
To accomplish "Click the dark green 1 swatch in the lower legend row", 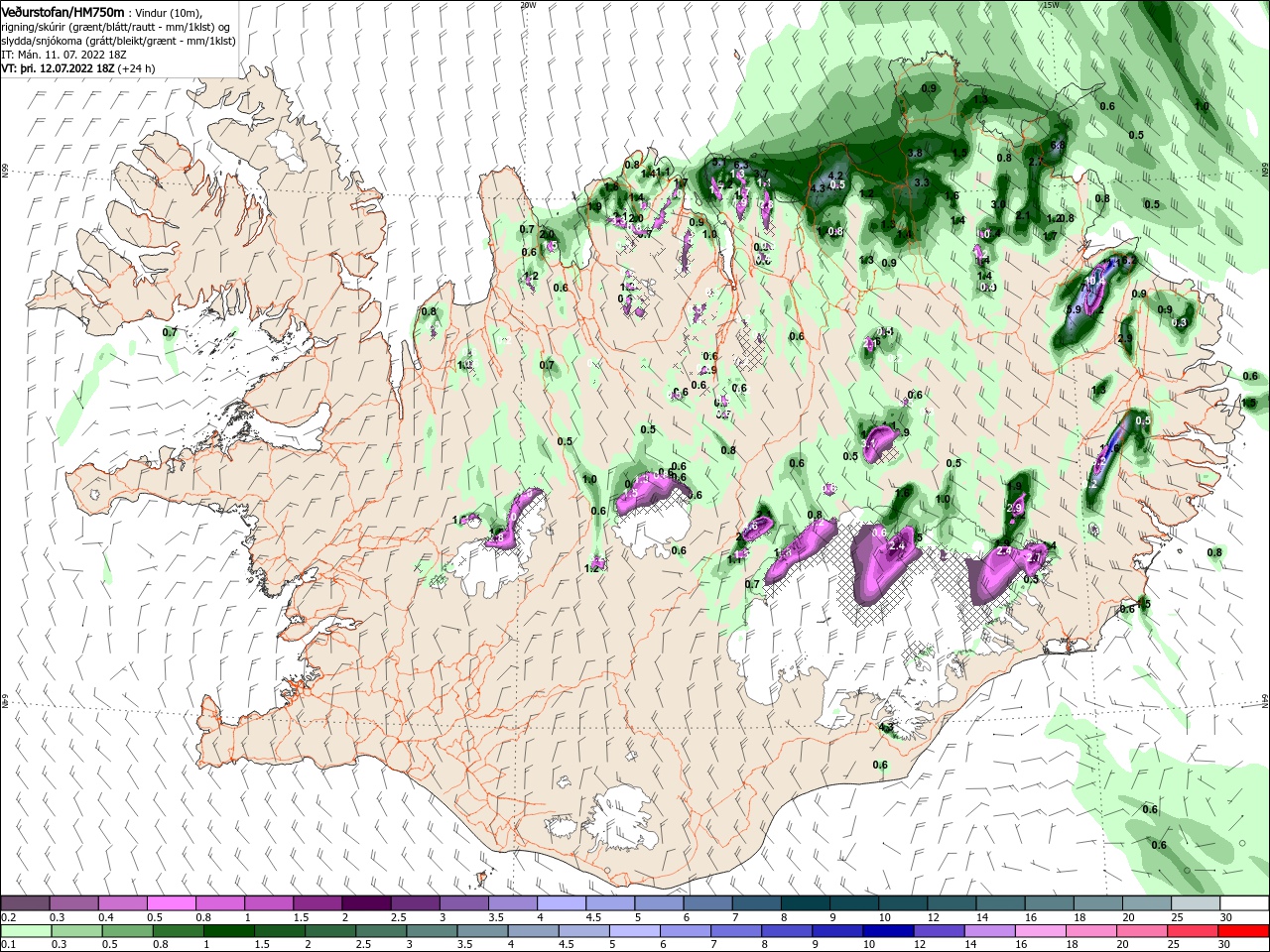I will click(228, 931).
